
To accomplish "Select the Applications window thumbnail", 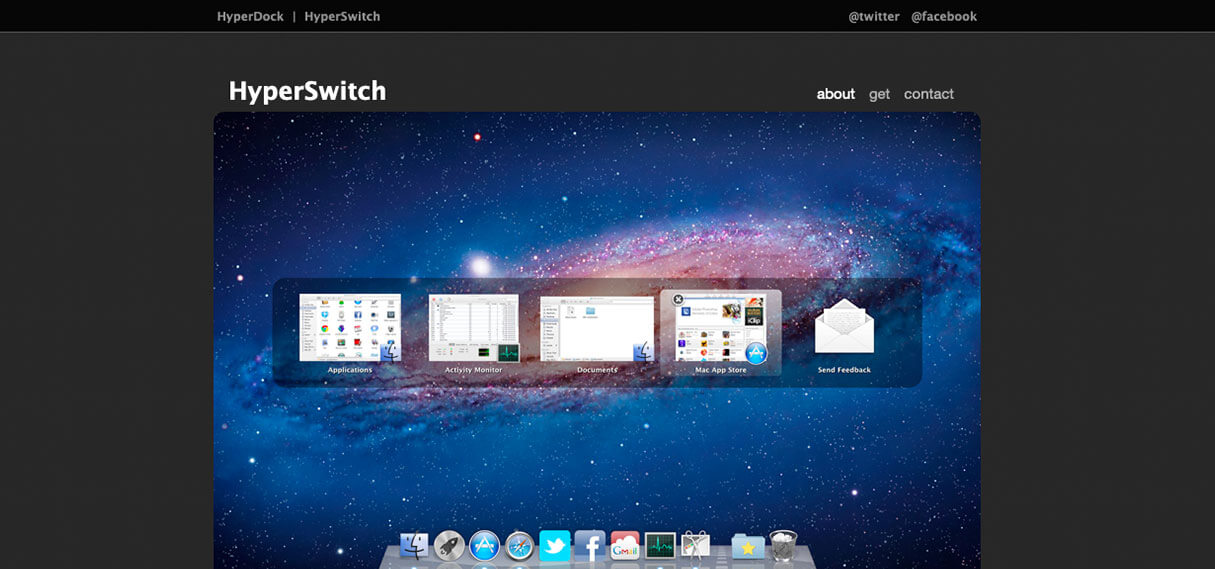I will click(350, 327).
